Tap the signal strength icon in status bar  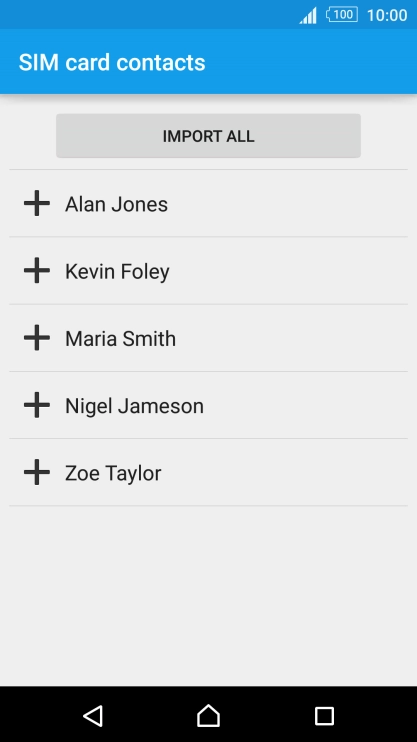point(308,16)
